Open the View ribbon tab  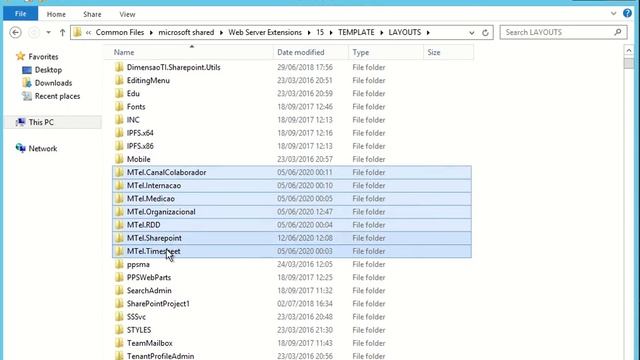point(127,14)
